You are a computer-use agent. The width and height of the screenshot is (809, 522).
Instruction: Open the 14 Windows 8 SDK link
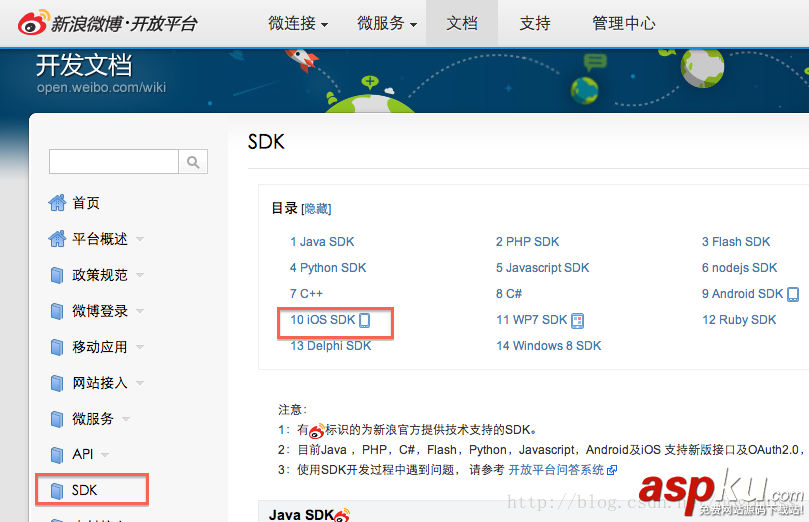(x=548, y=346)
